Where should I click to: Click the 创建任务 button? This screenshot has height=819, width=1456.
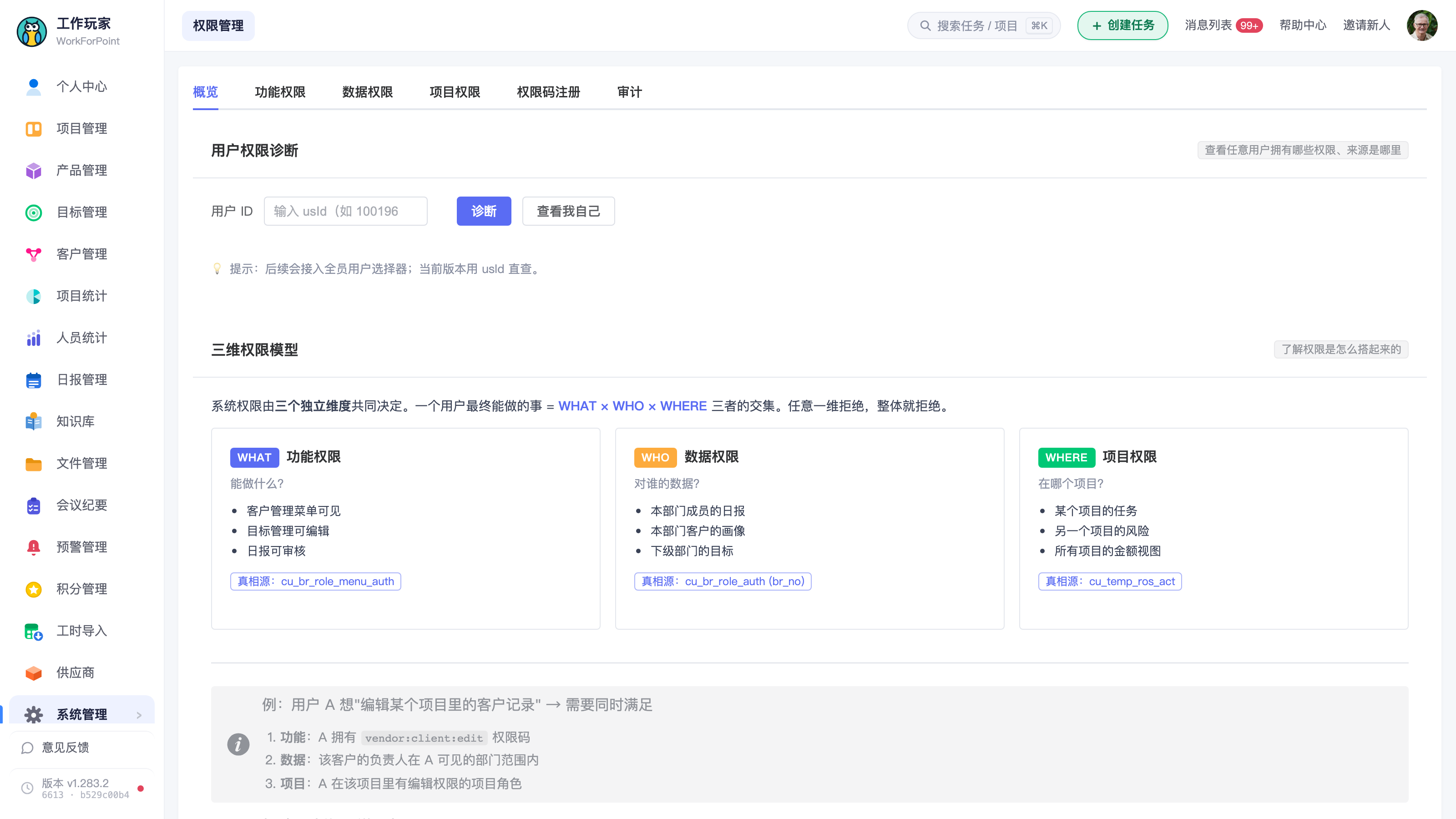[1122, 25]
